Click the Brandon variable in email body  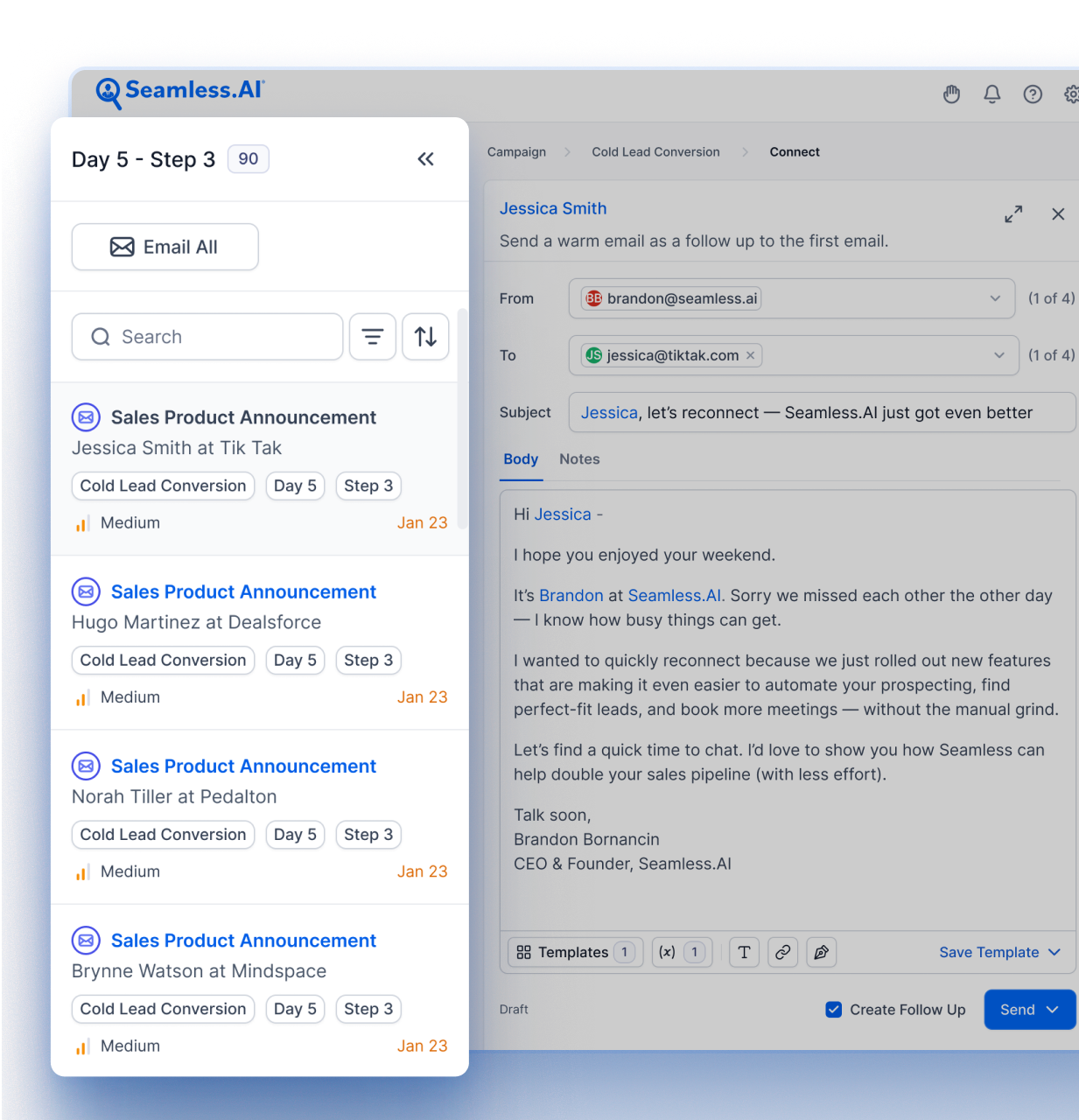tap(571, 596)
